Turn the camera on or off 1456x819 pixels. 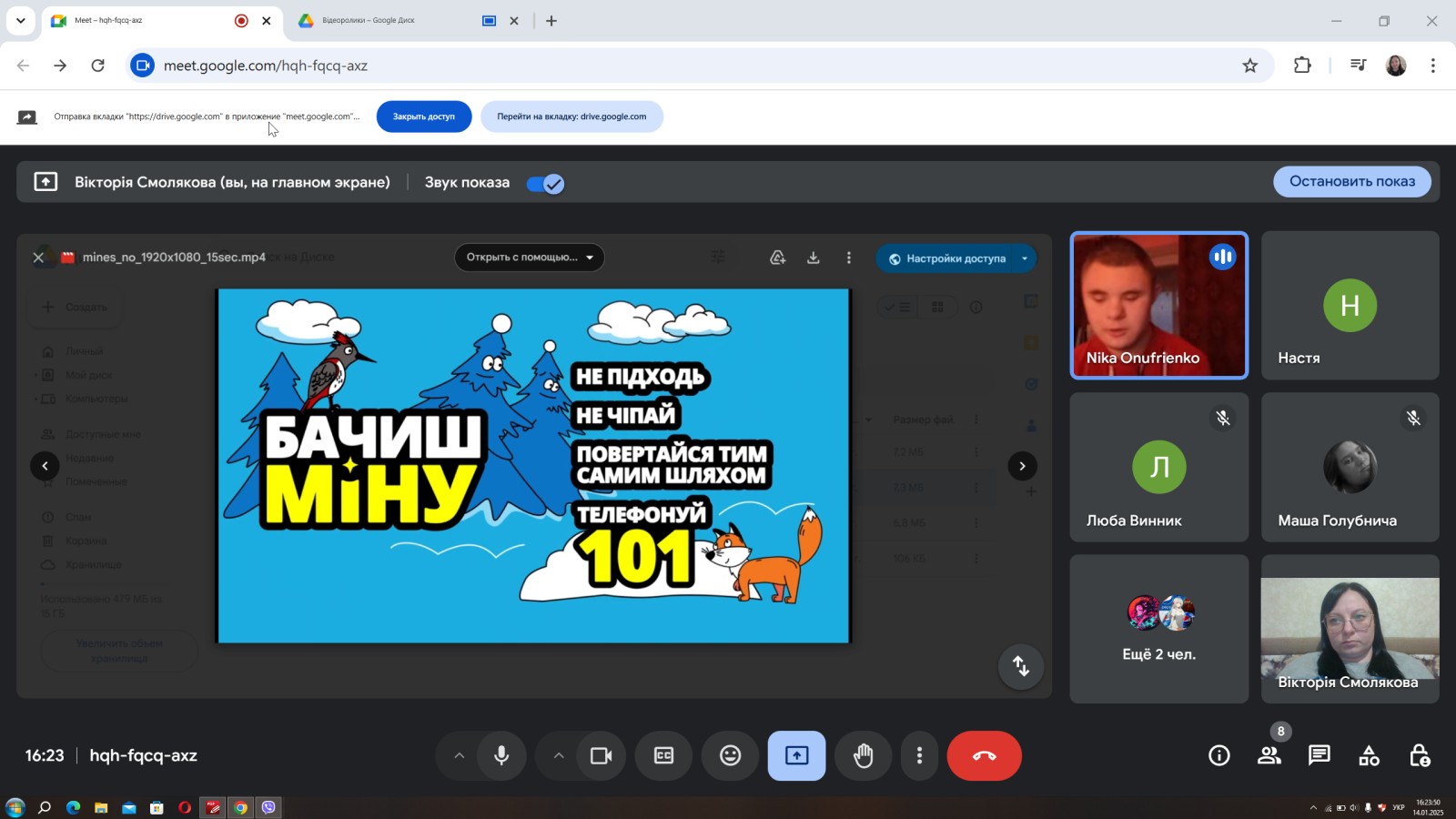click(x=602, y=755)
